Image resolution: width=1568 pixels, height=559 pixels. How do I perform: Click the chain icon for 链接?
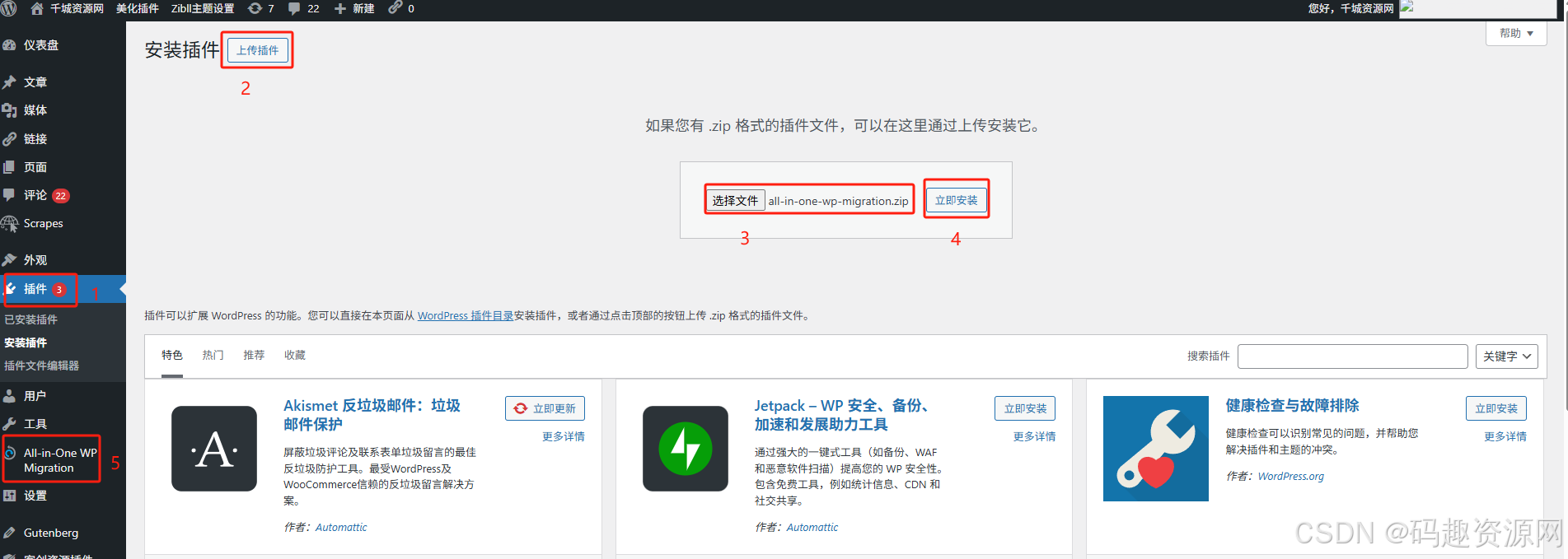(x=10, y=139)
